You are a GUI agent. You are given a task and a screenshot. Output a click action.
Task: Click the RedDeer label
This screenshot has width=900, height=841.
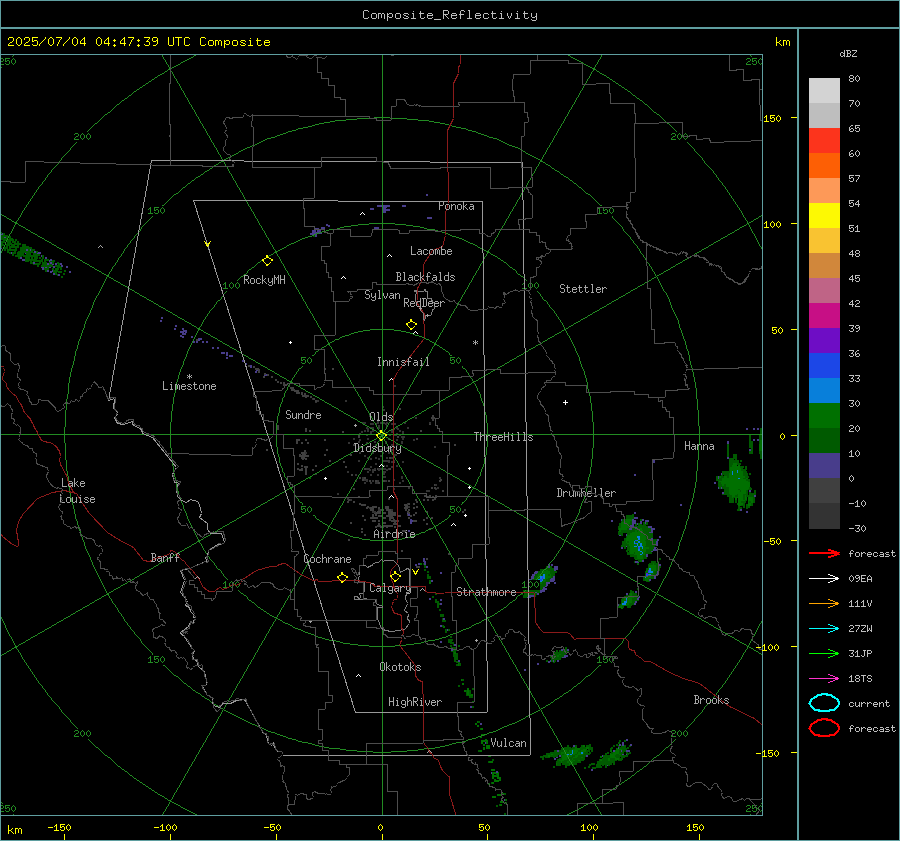pyautogui.click(x=424, y=303)
